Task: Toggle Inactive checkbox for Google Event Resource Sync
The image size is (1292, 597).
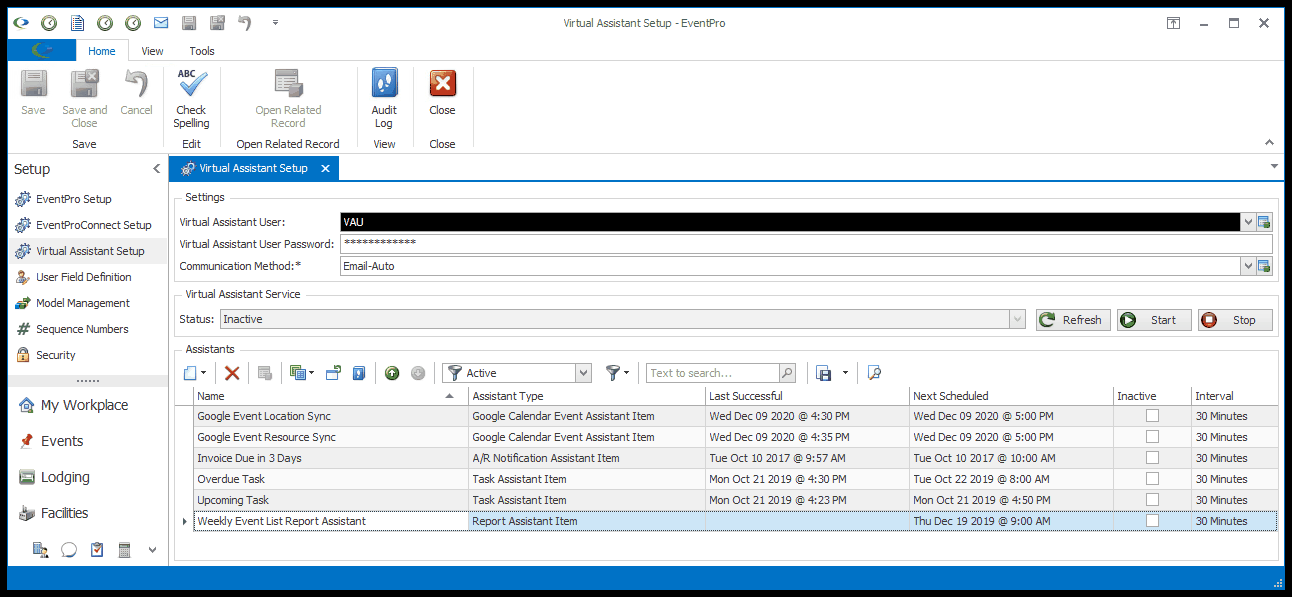Action: pyautogui.click(x=1152, y=436)
